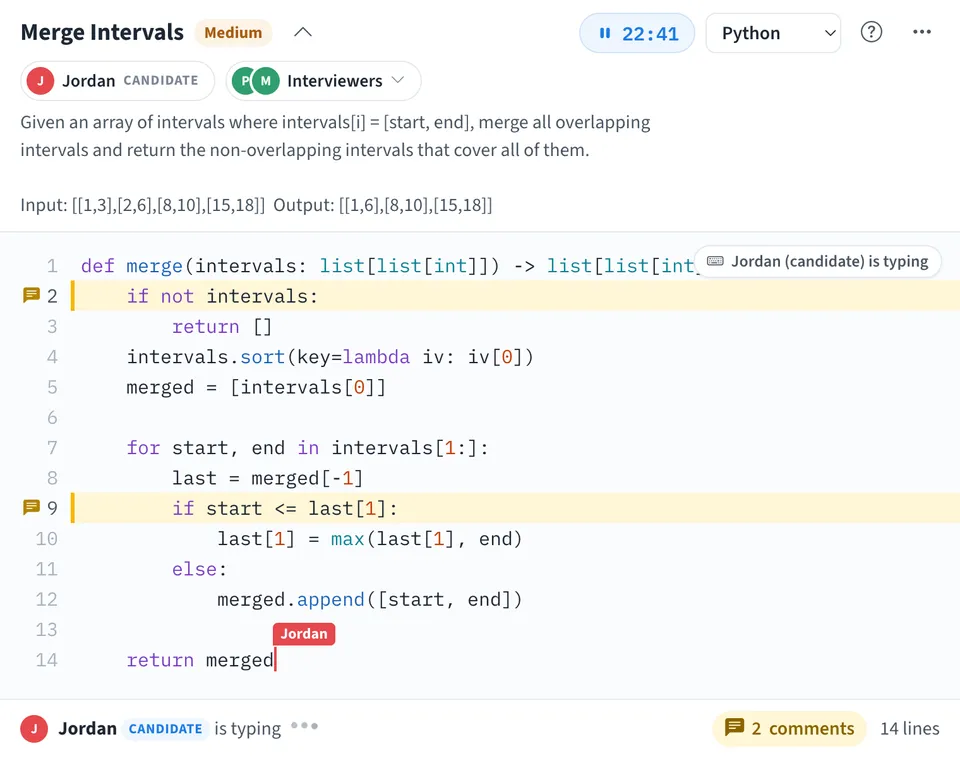
Task: Open Jordan candidate participant chip
Action: click(x=118, y=81)
